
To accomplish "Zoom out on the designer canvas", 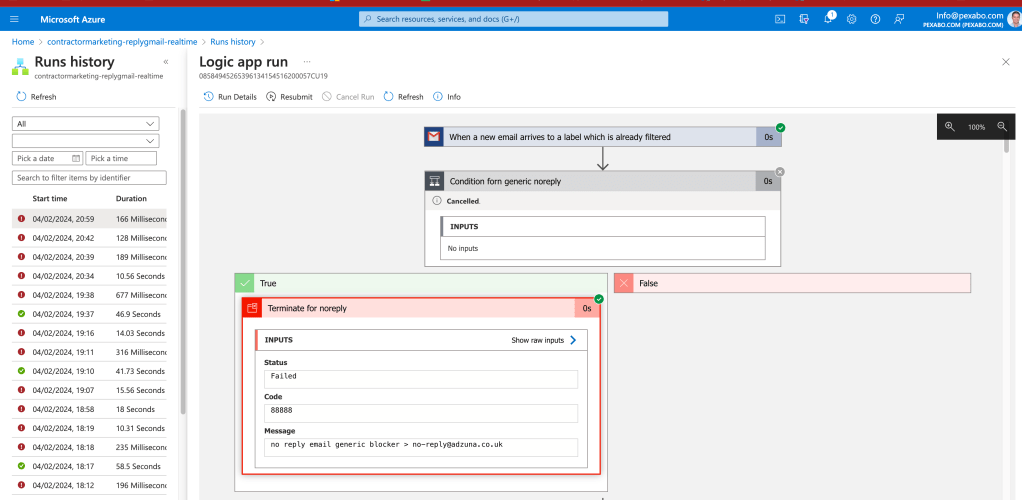I will coord(1002,127).
